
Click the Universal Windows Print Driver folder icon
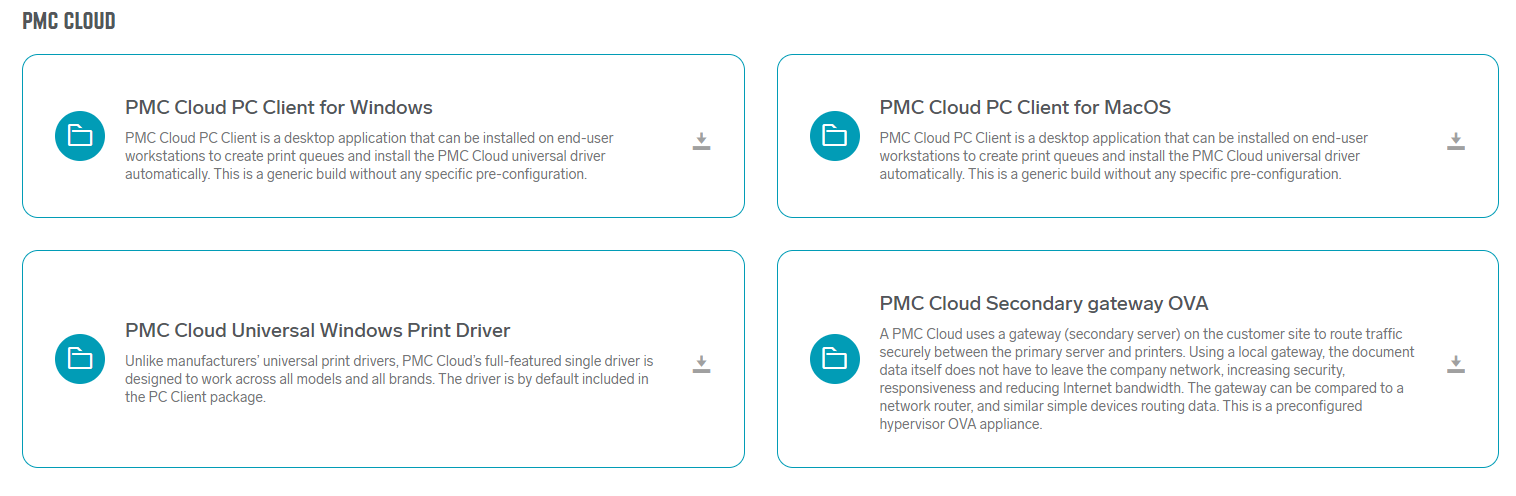80,359
